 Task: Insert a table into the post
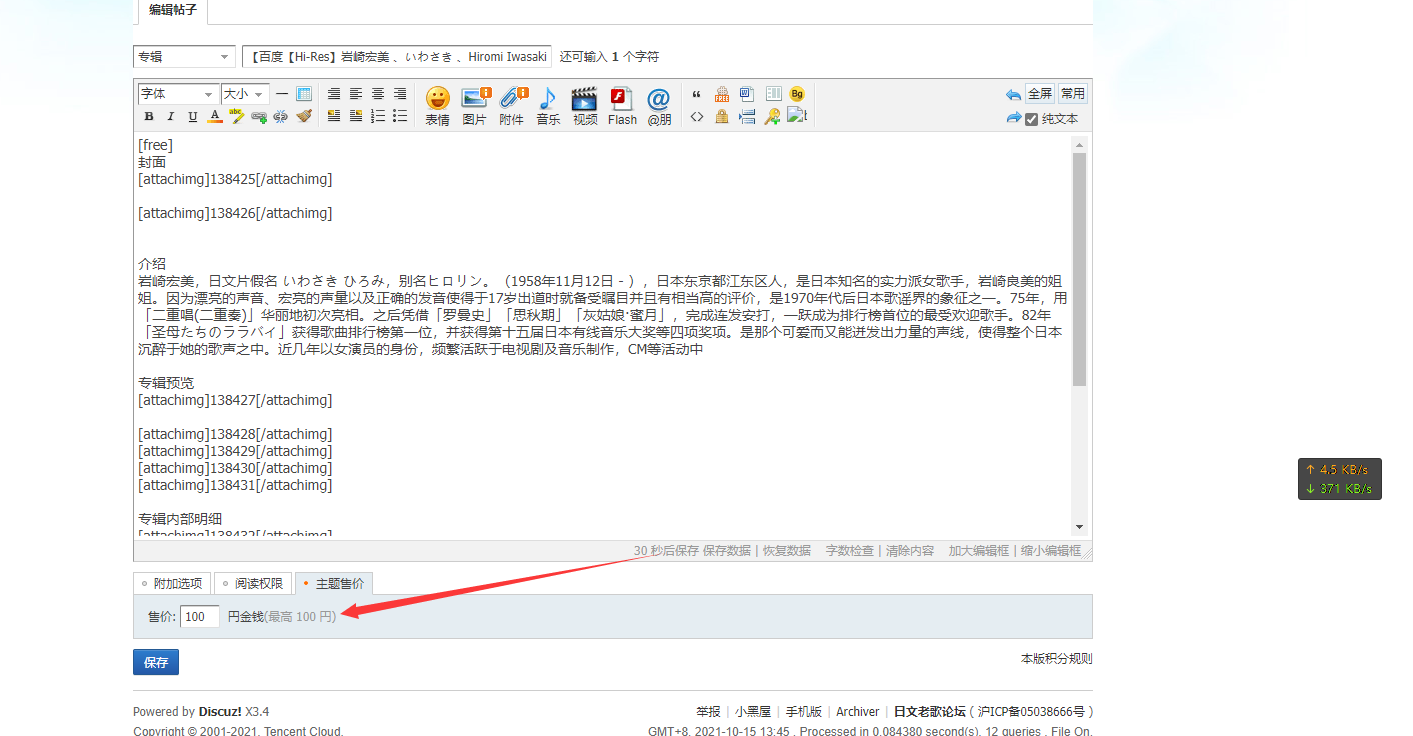click(x=304, y=94)
